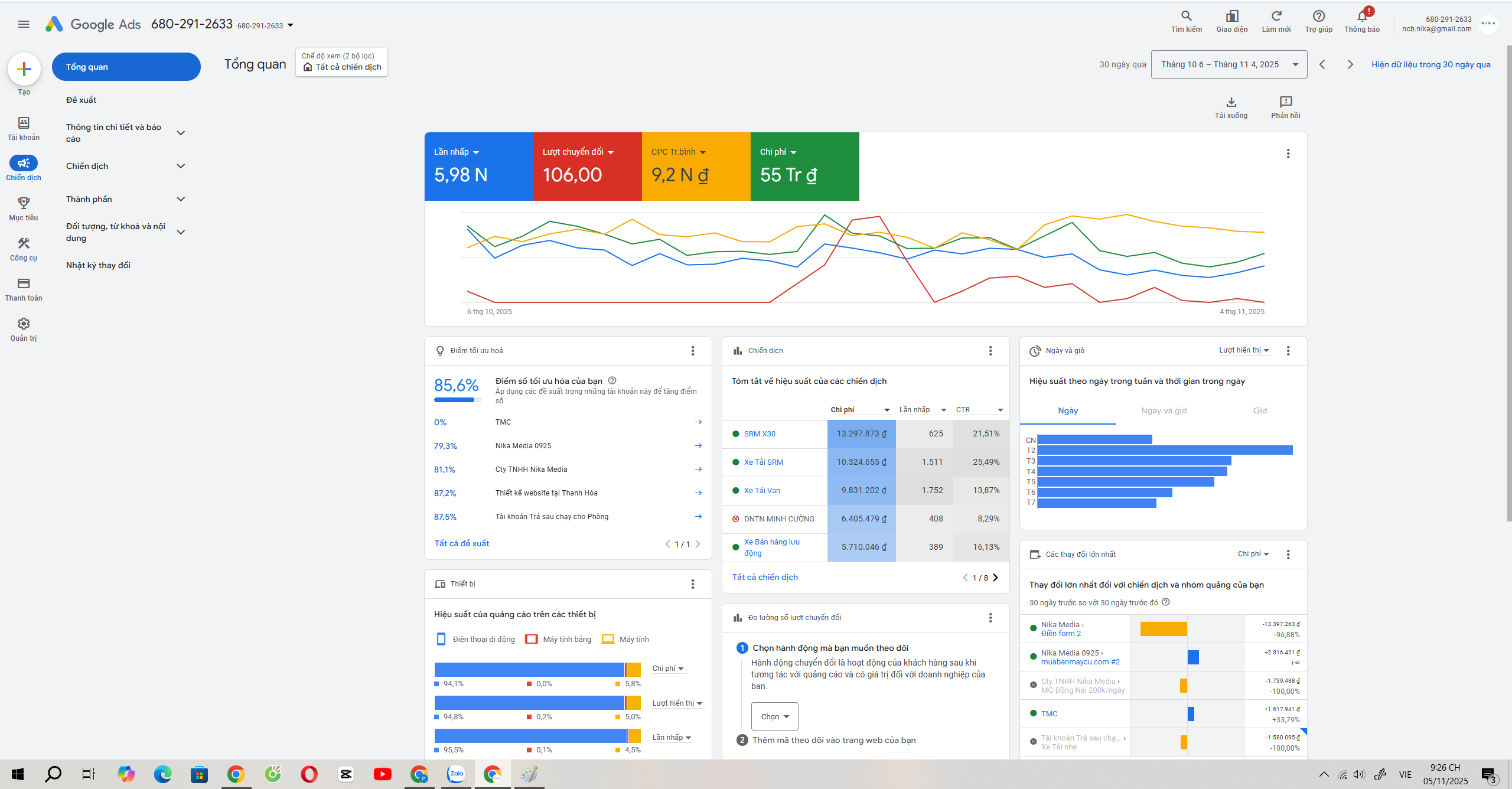Screen dimensions: 1512x789
Task: Click the Tạo plus button
Action: 24,69
